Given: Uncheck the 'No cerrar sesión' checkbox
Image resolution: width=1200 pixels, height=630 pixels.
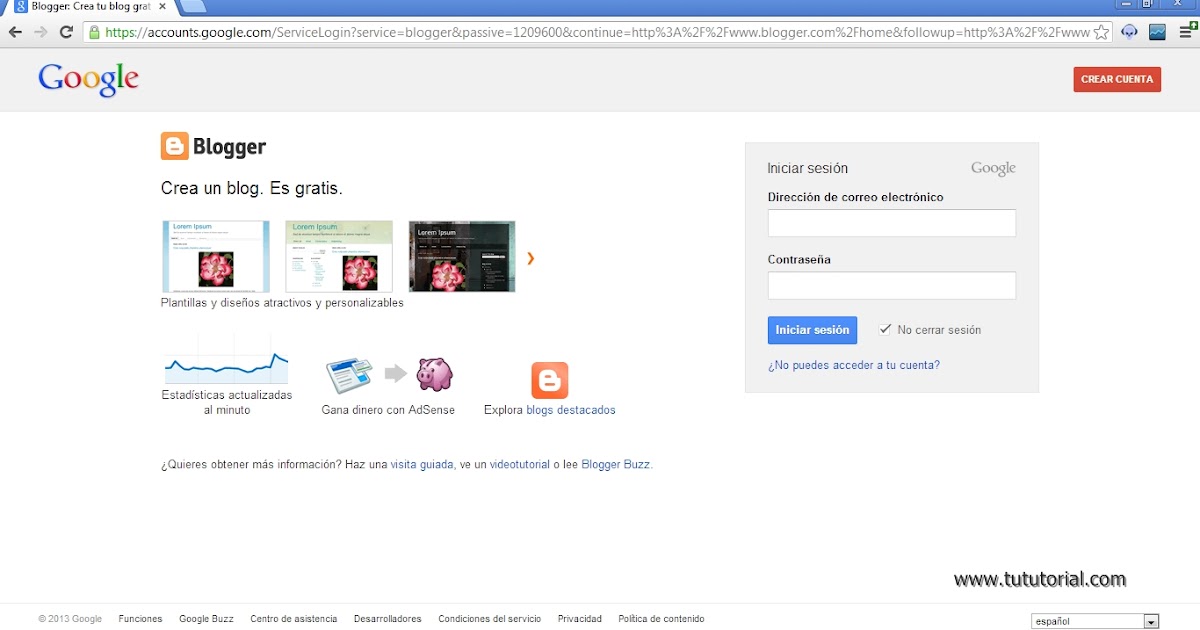Looking at the screenshot, I should pyautogui.click(x=885, y=328).
